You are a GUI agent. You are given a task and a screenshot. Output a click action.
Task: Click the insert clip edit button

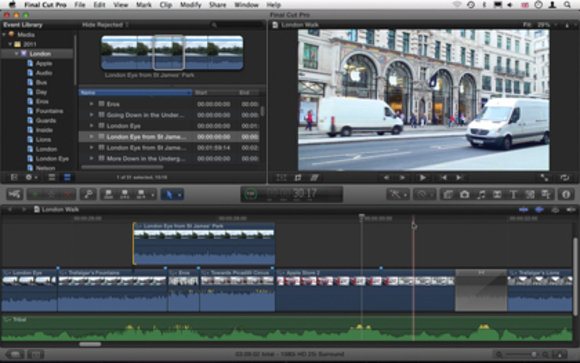click(125, 194)
